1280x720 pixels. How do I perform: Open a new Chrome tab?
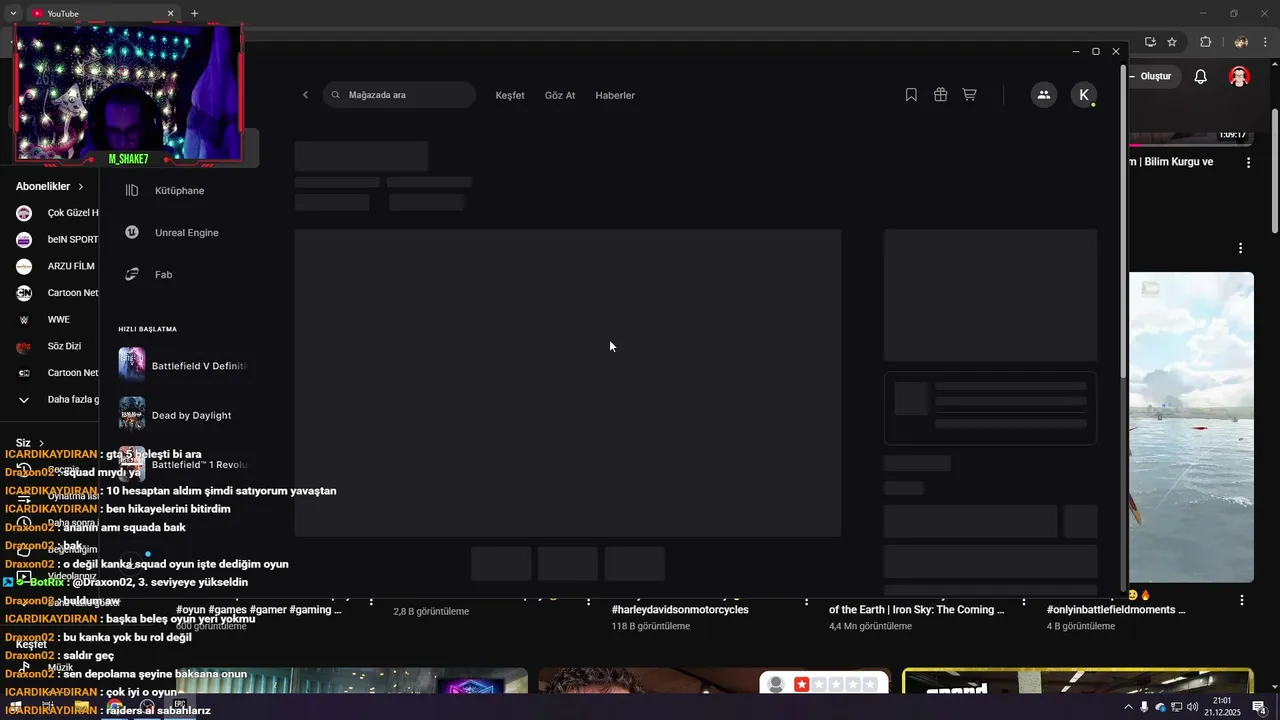(195, 14)
